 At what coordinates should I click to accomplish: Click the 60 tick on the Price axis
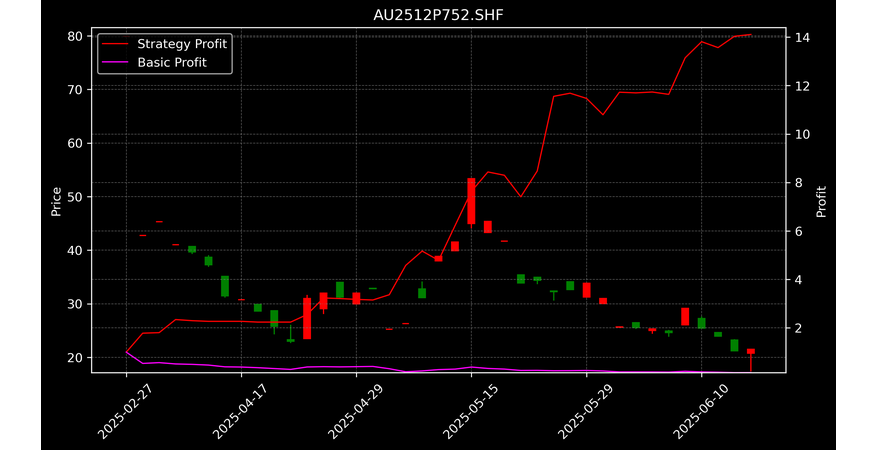coord(76,143)
